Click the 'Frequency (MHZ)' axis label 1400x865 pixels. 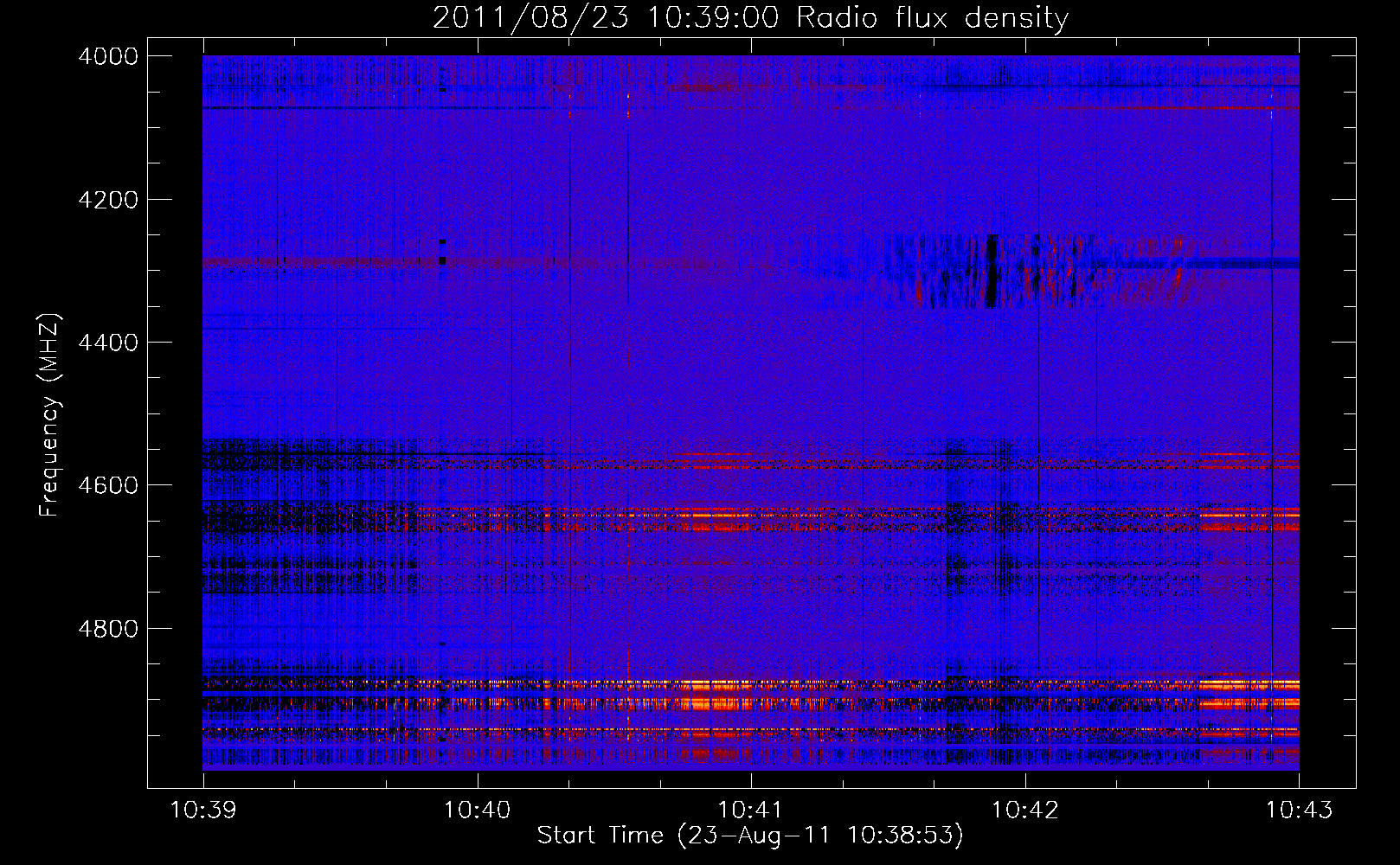coord(50,415)
